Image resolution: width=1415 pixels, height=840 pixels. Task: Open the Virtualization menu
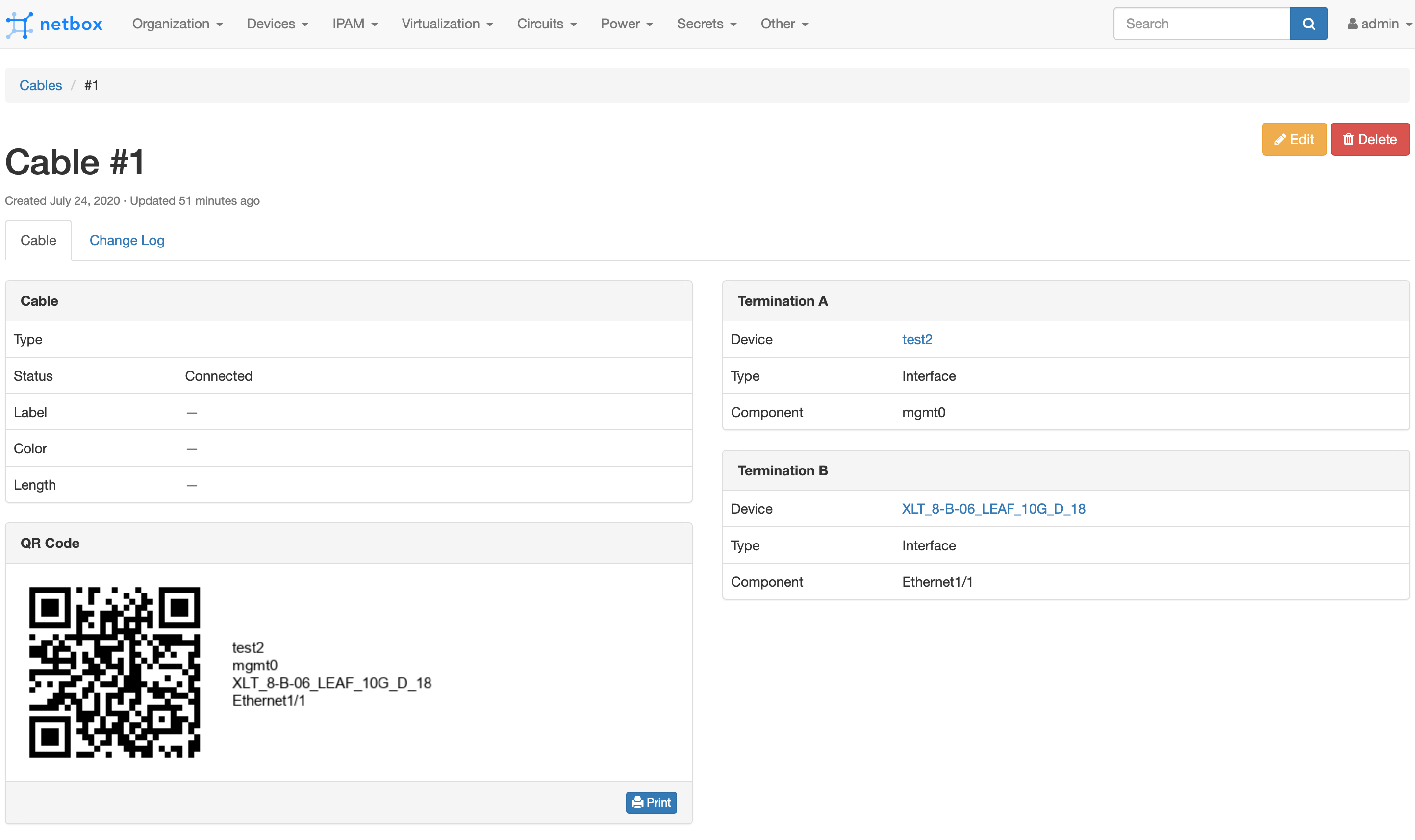[447, 24]
